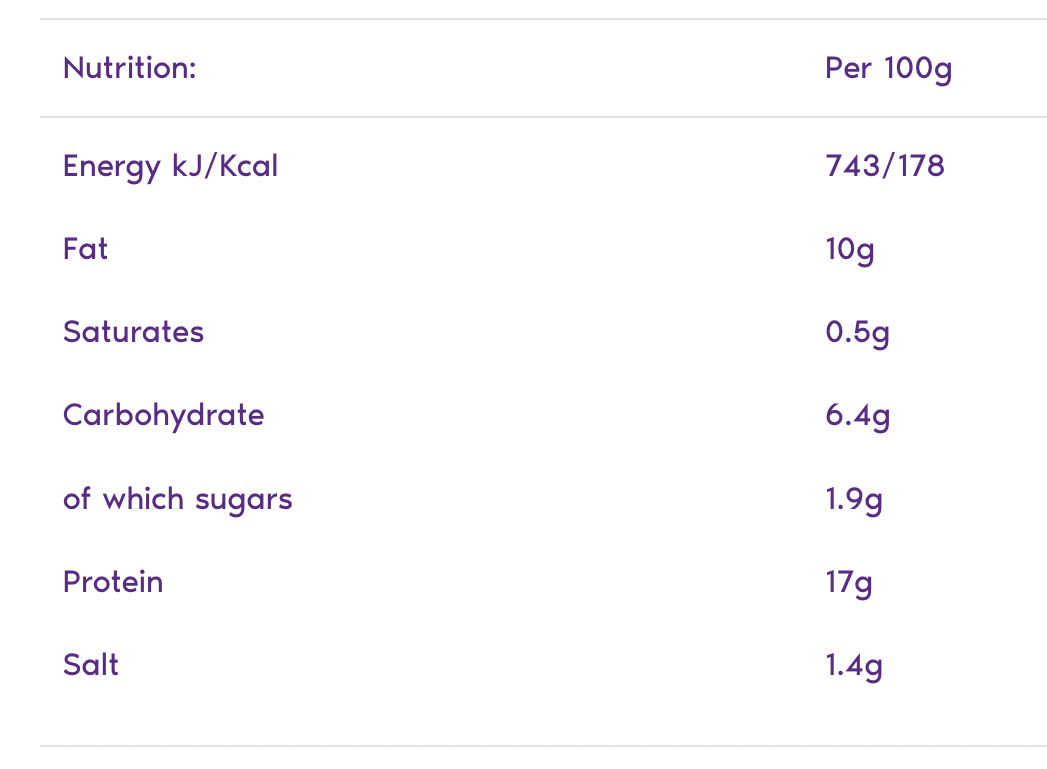This screenshot has height=769, width=1047.
Task: Select the 1.4g salt value
Action: [x=854, y=666]
